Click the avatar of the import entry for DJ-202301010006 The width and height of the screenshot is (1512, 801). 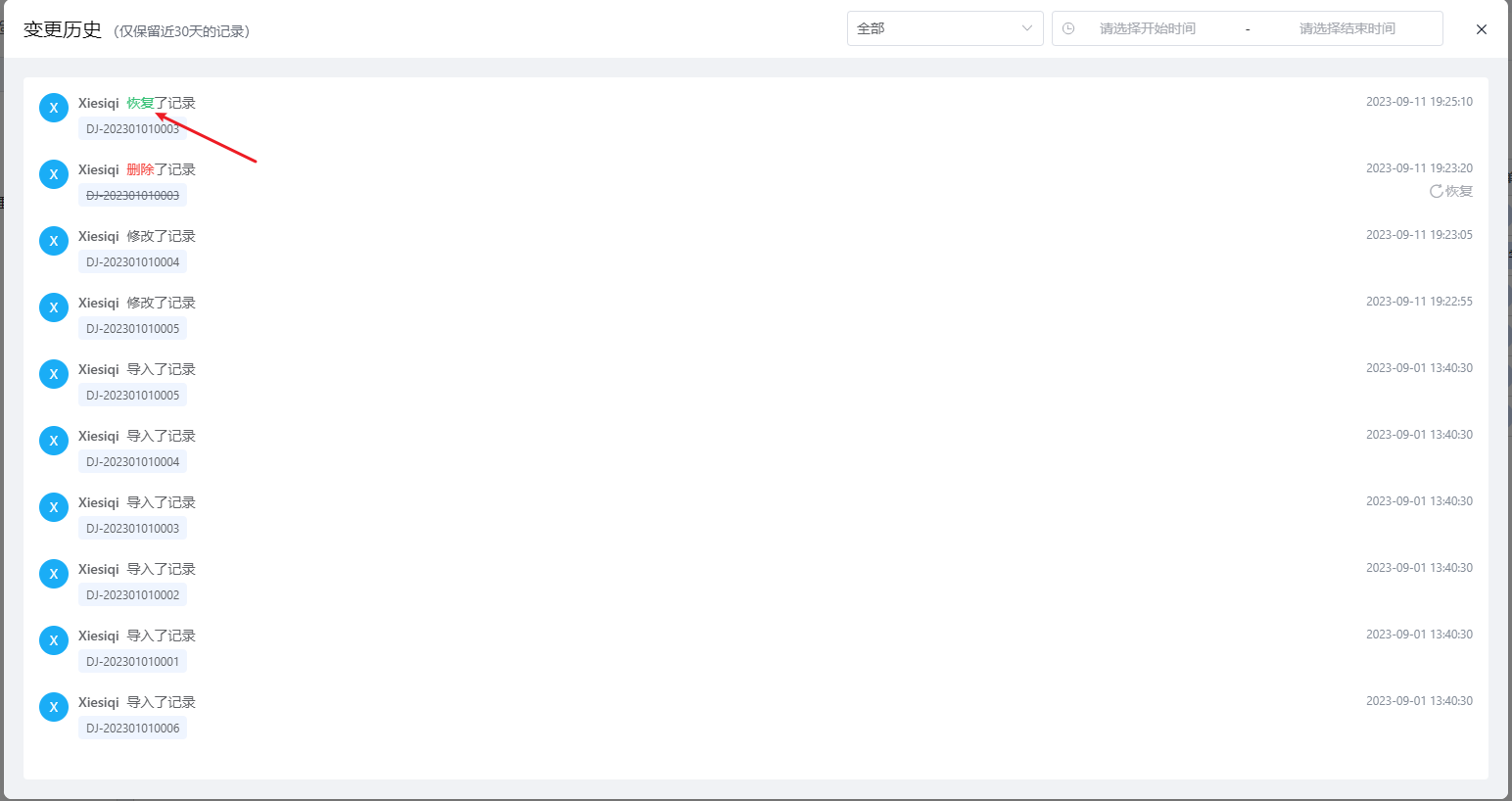tap(54, 707)
